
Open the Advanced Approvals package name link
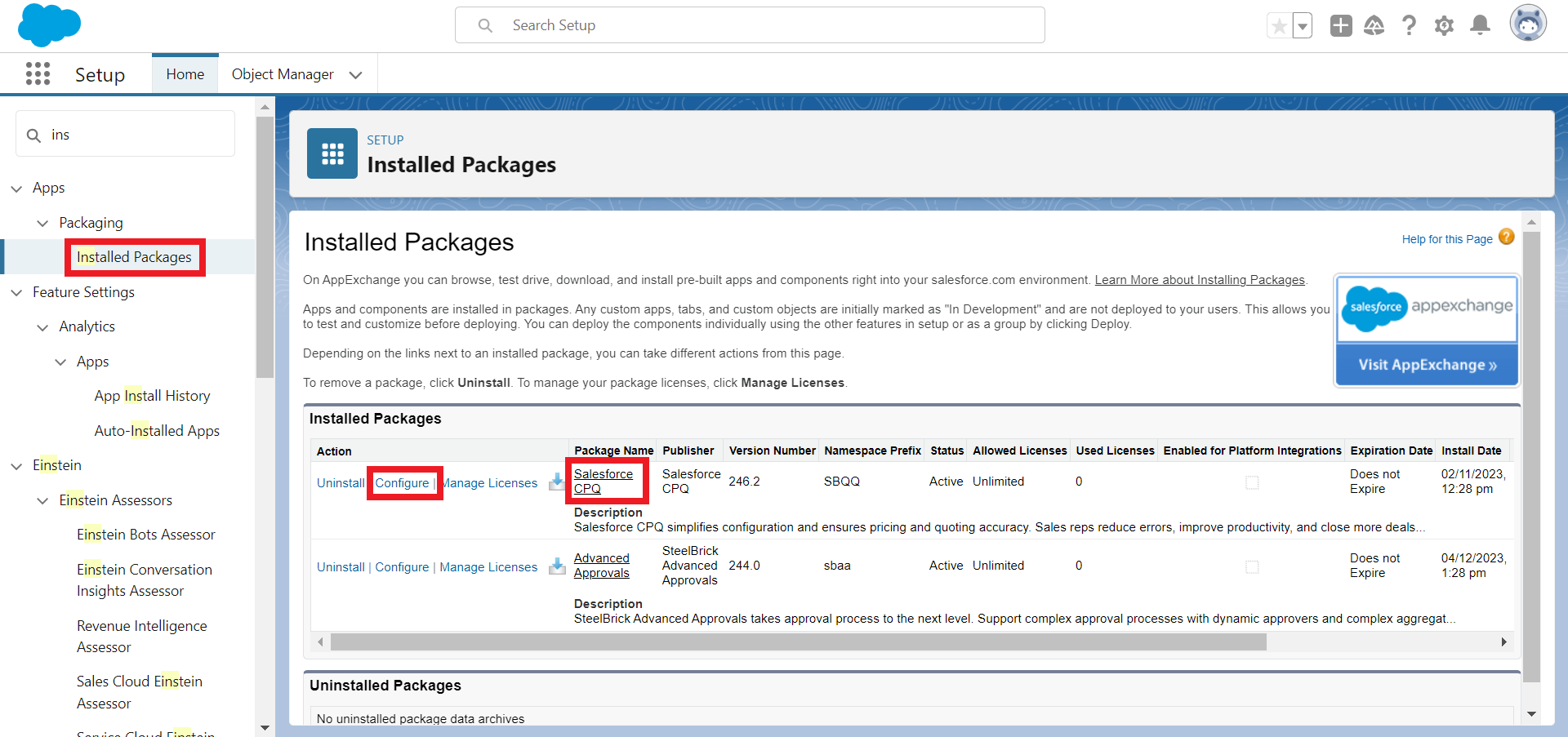pyautogui.click(x=602, y=565)
